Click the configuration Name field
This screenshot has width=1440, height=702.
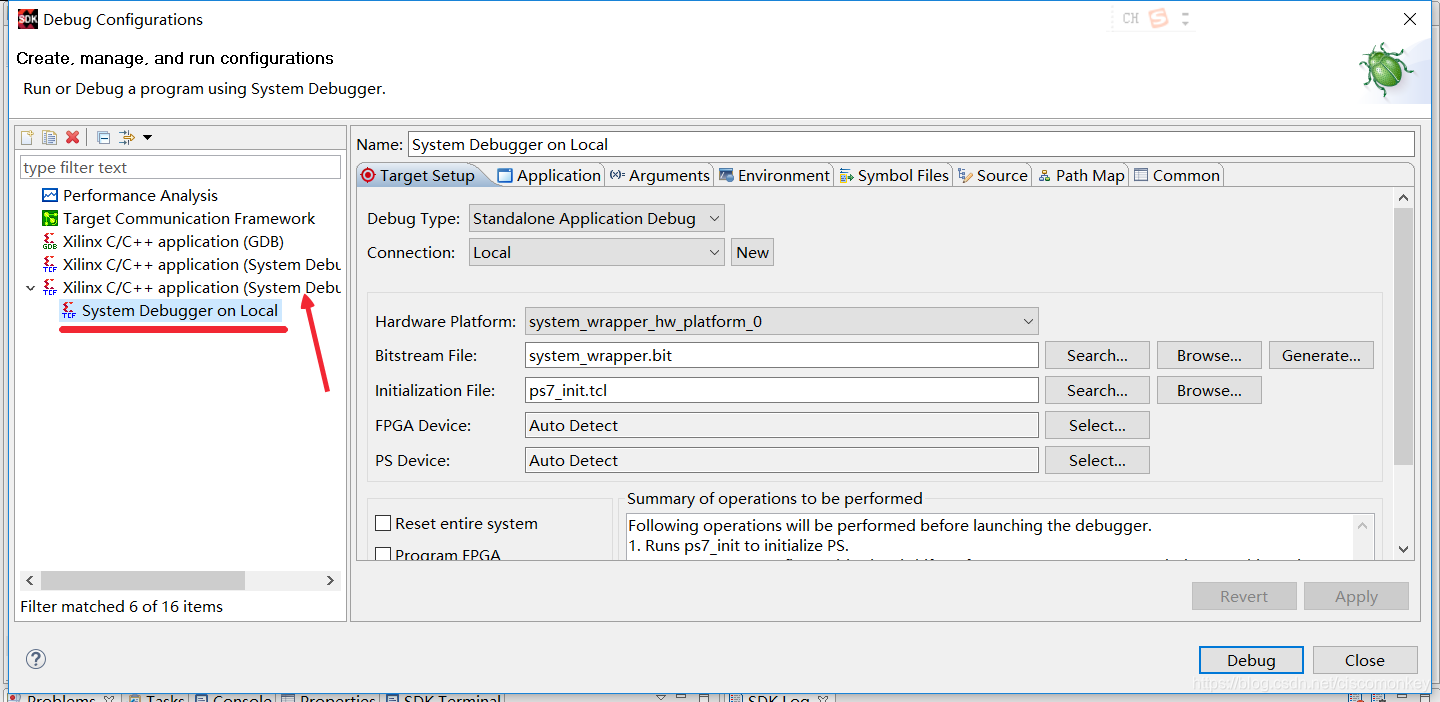[x=911, y=144]
